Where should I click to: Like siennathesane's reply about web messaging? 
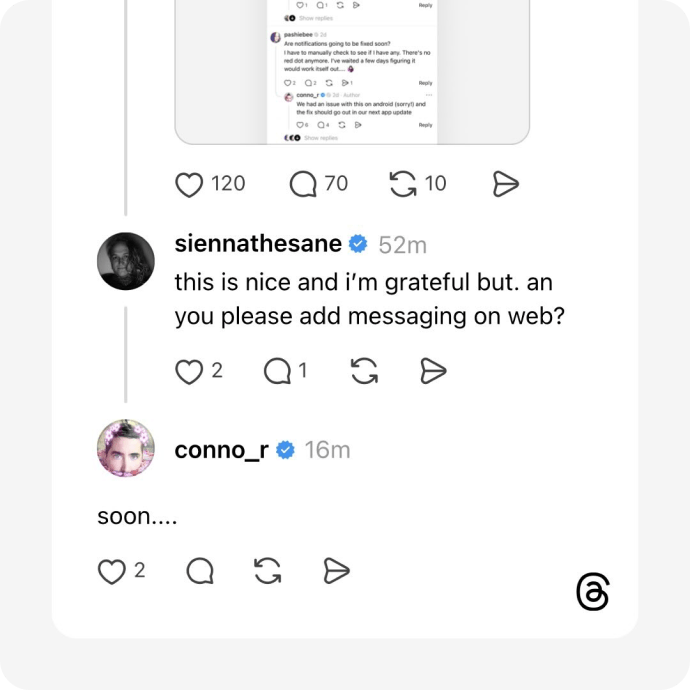pos(190,372)
